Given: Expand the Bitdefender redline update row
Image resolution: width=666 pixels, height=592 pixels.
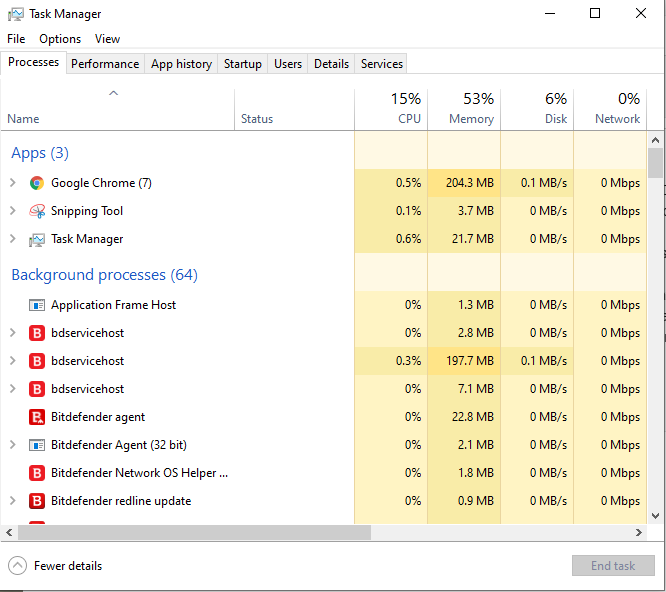Looking at the screenshot, I should [13, 501].
